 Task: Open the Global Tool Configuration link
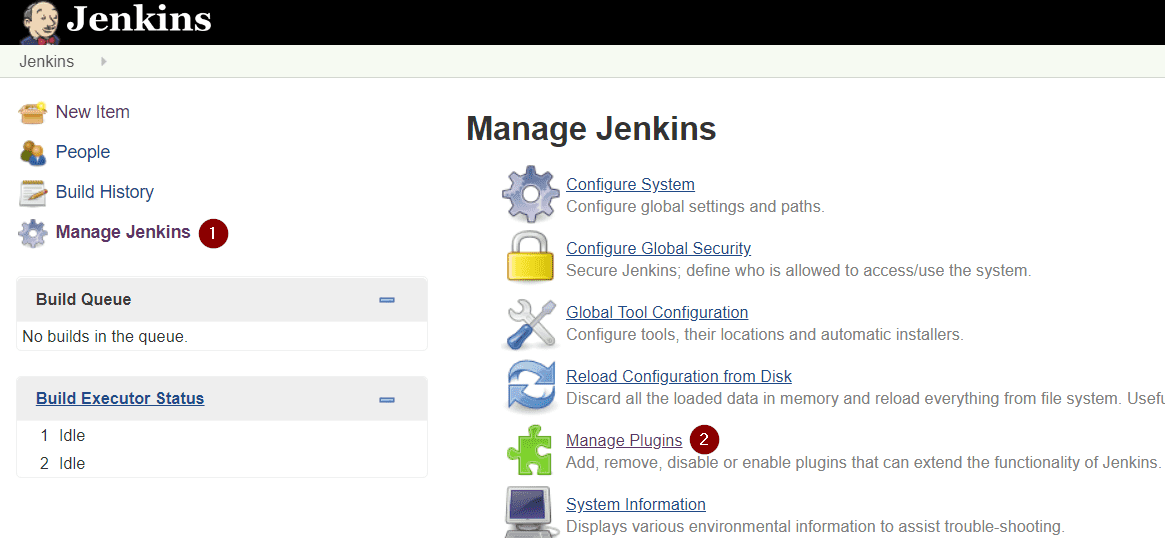(657, 312)
